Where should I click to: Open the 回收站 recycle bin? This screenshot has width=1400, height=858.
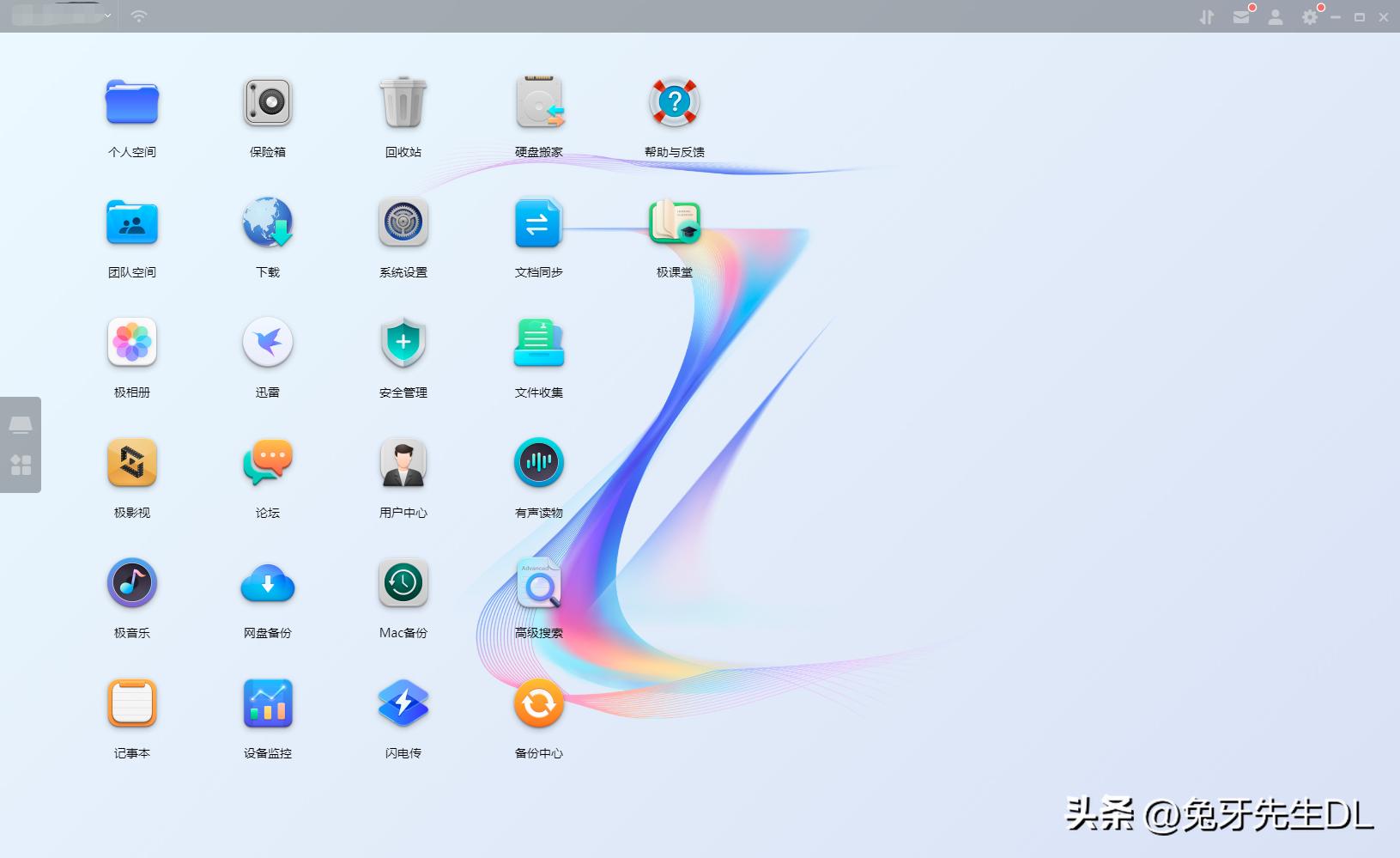pos(403,103)
